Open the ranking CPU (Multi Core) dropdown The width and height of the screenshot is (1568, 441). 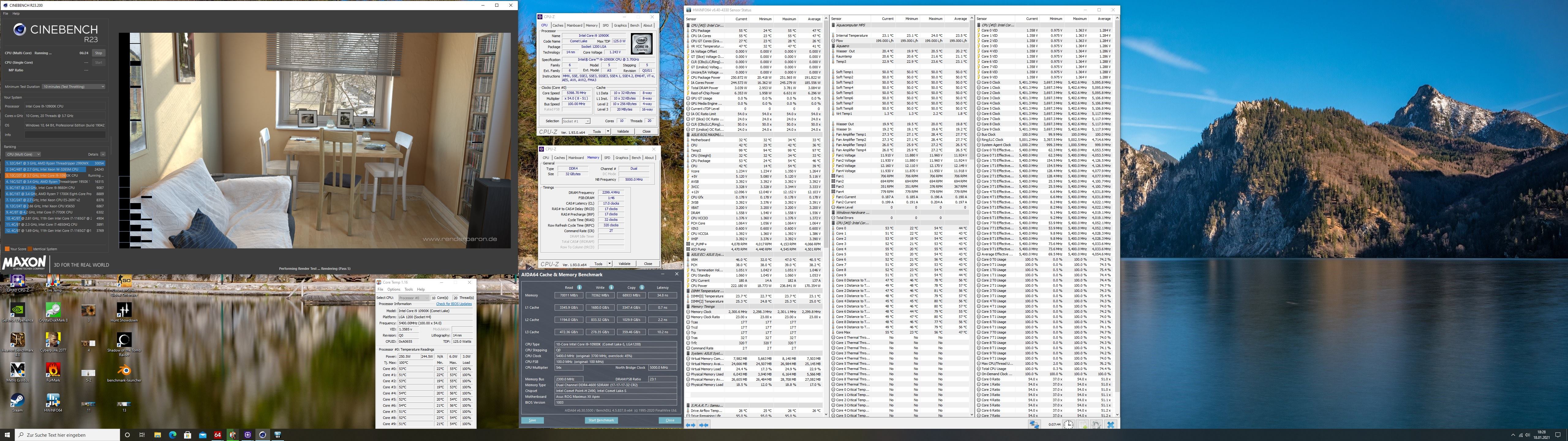[x=23, y=154]
